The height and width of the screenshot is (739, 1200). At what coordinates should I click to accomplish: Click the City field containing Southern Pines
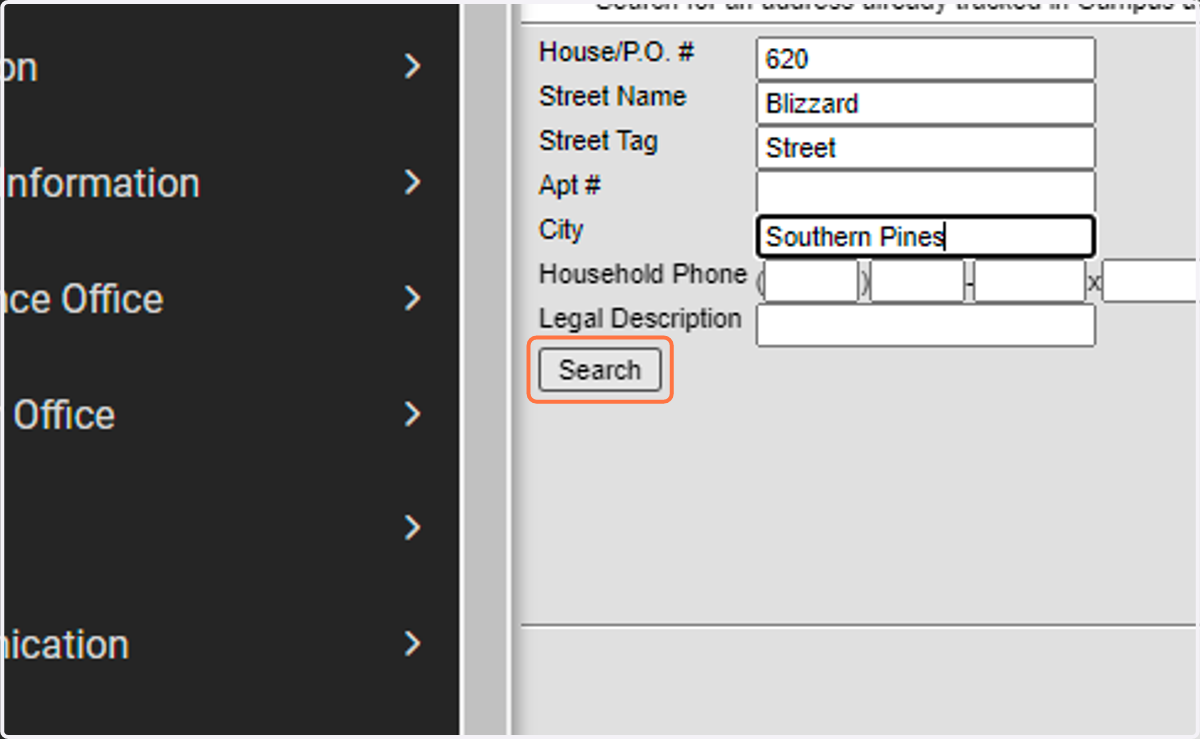click(x=926, y=237)
